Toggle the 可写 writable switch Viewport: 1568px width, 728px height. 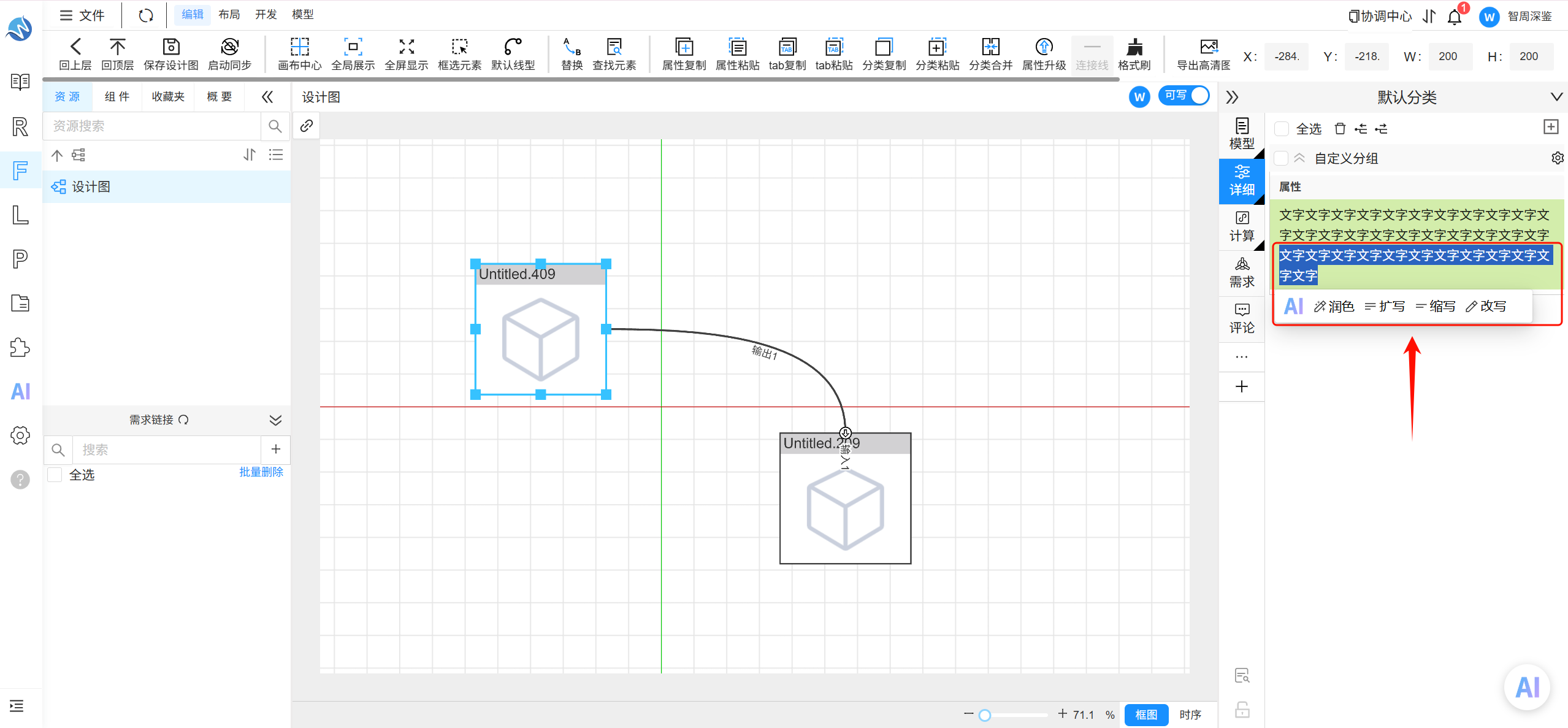(x=1184, y=96)
